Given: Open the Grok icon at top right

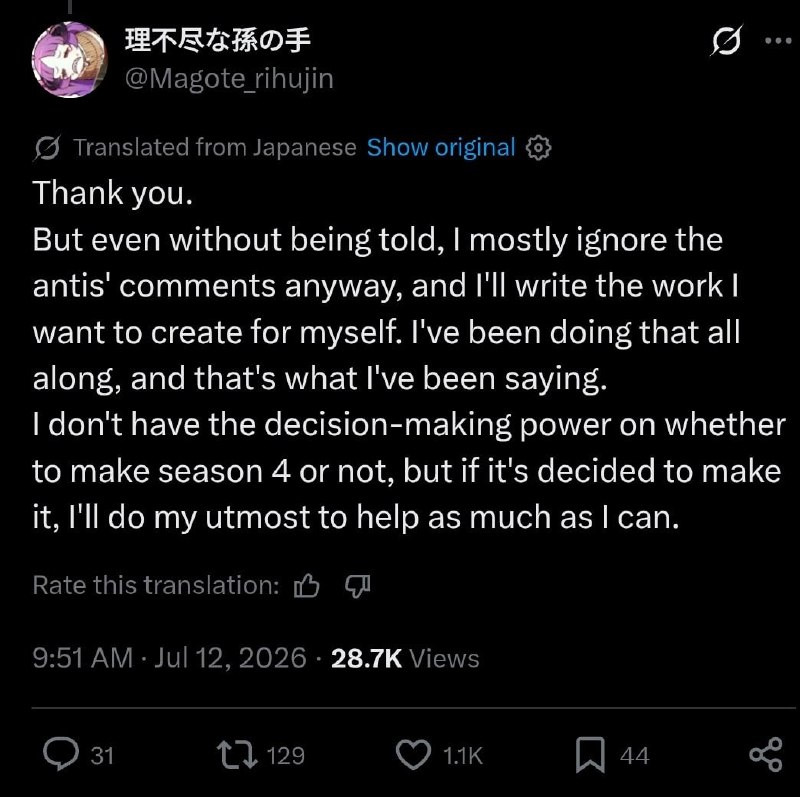Looking at the screenshot, I should click(727, 40).
